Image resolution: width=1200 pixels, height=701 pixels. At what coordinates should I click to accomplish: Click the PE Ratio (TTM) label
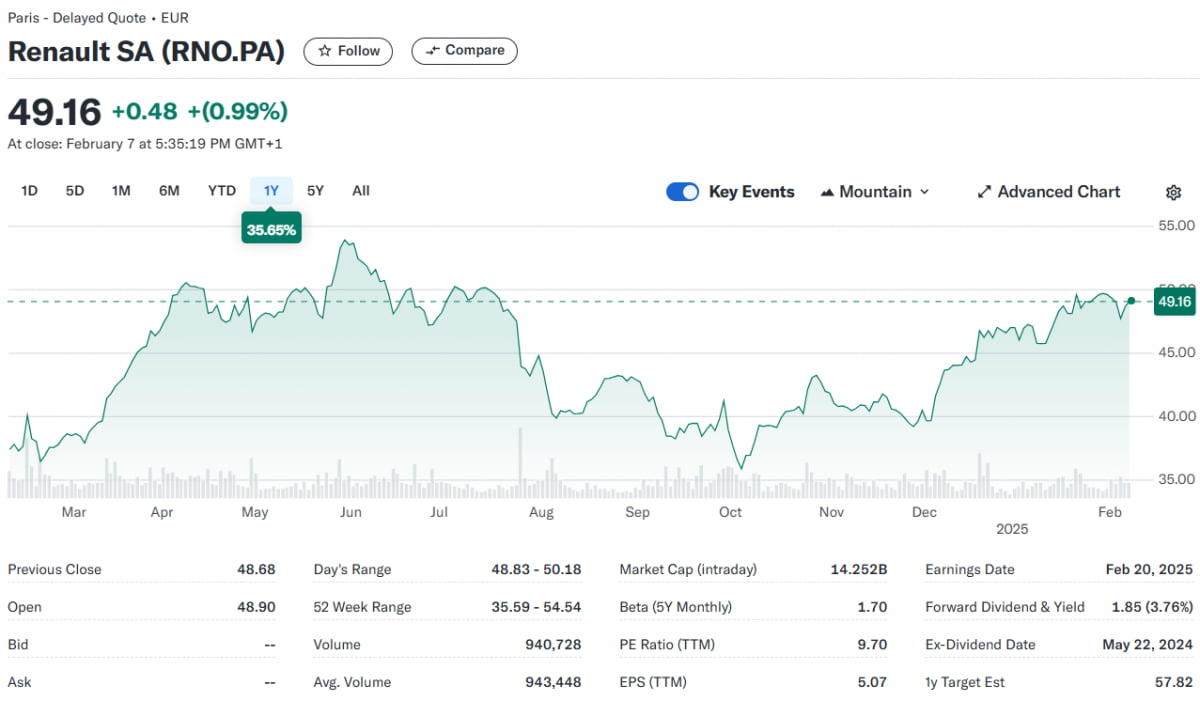[x=669, y=645]
